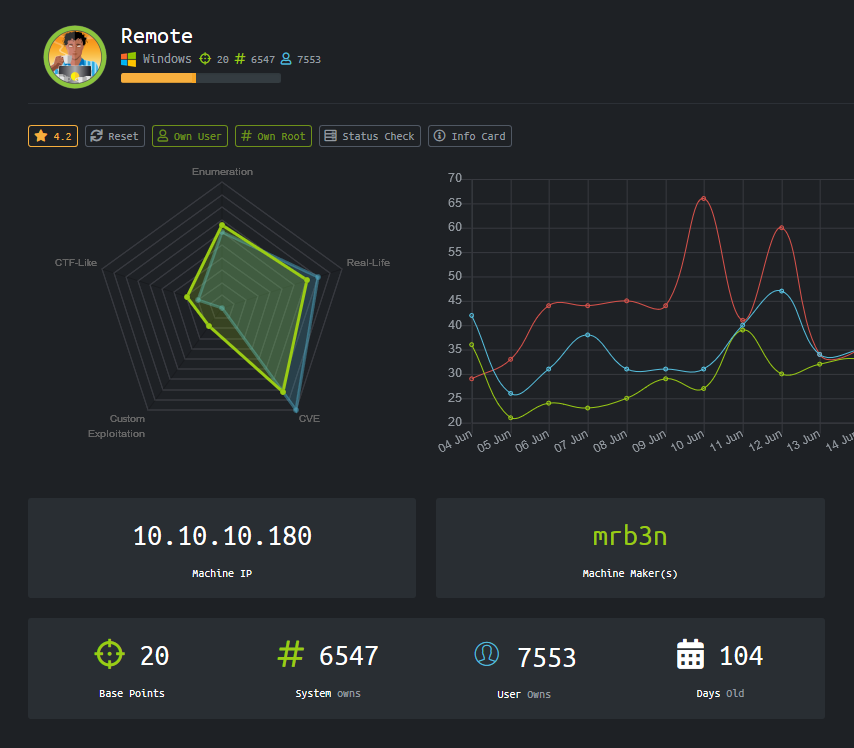Click the Days Old calendar icon
This screenshot has width=854, height=748.
691,655
